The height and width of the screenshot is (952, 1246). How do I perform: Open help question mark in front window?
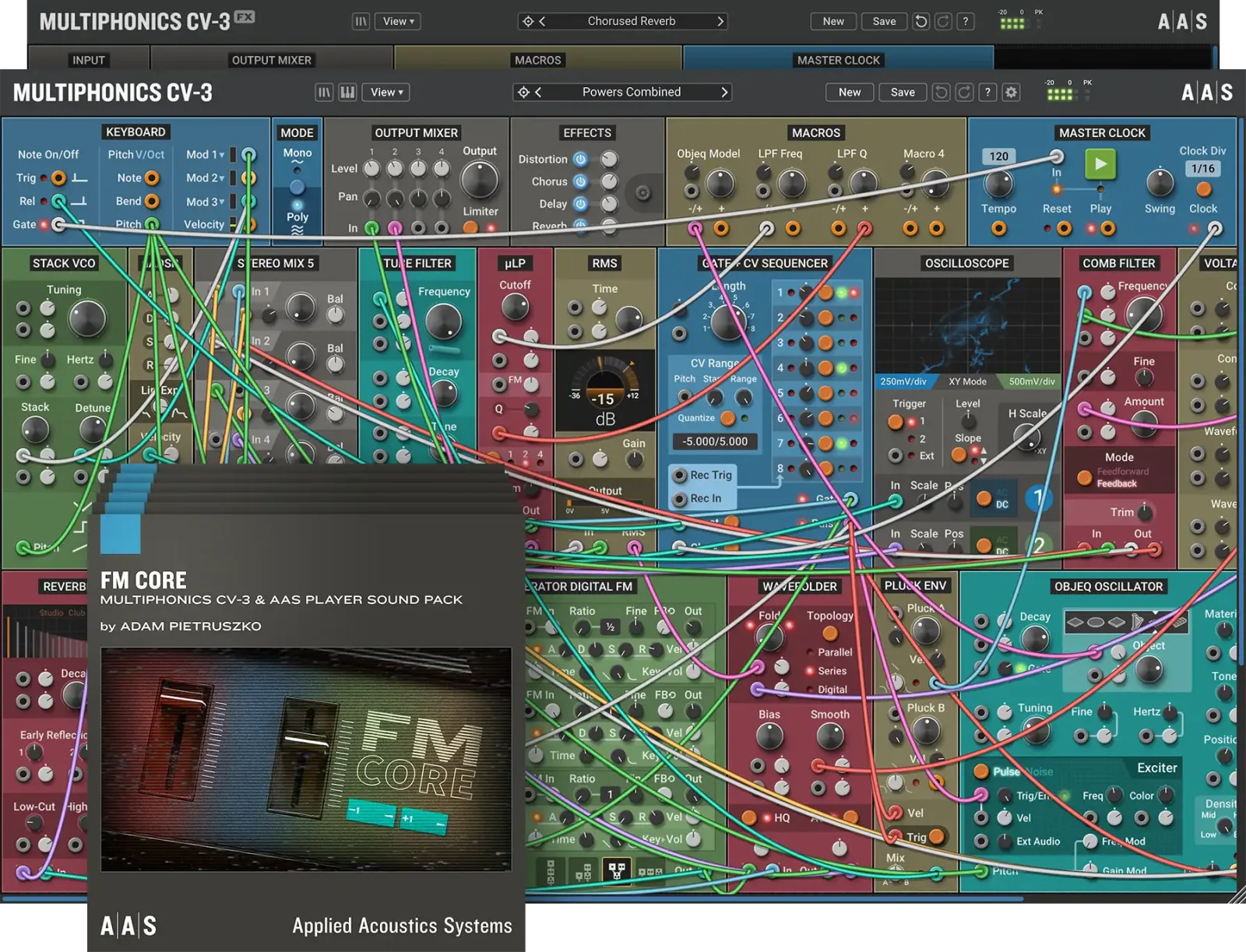click(987, 93)
